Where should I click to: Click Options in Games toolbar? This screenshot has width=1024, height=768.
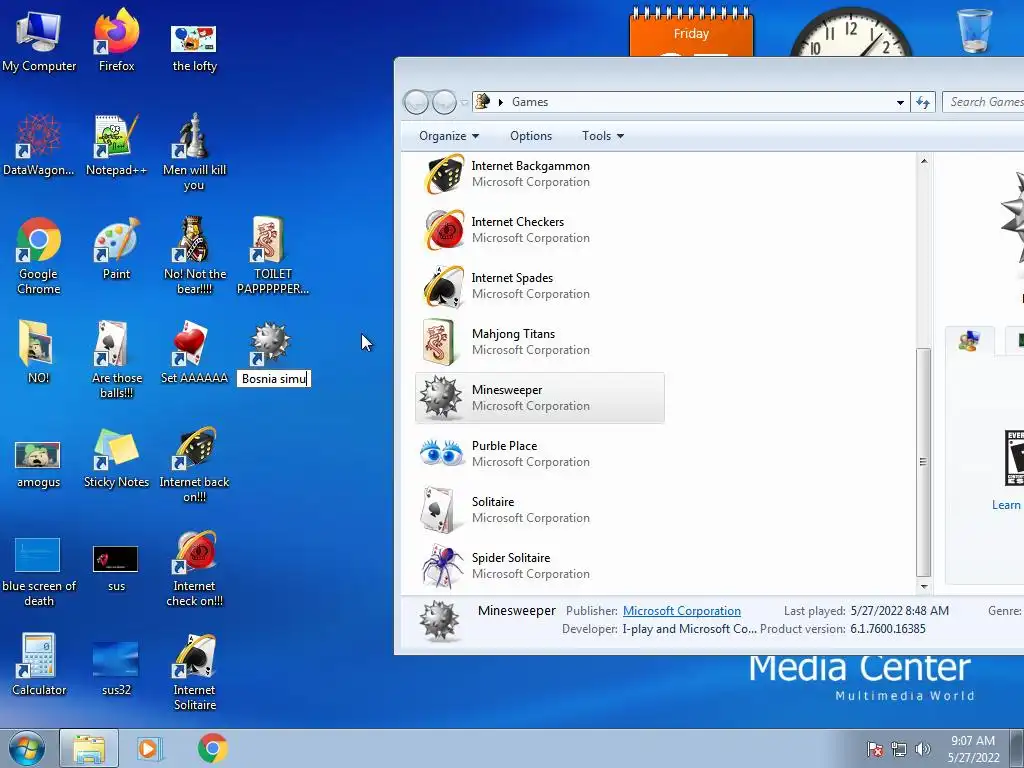tap(531, 136)
